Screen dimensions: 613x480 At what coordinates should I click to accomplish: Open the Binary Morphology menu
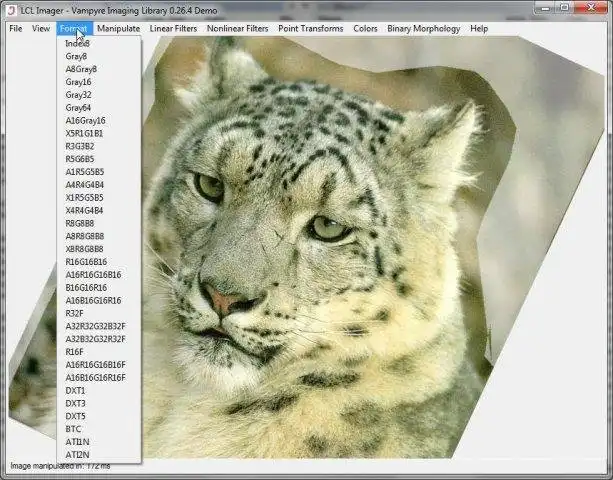tap(423, 29)
